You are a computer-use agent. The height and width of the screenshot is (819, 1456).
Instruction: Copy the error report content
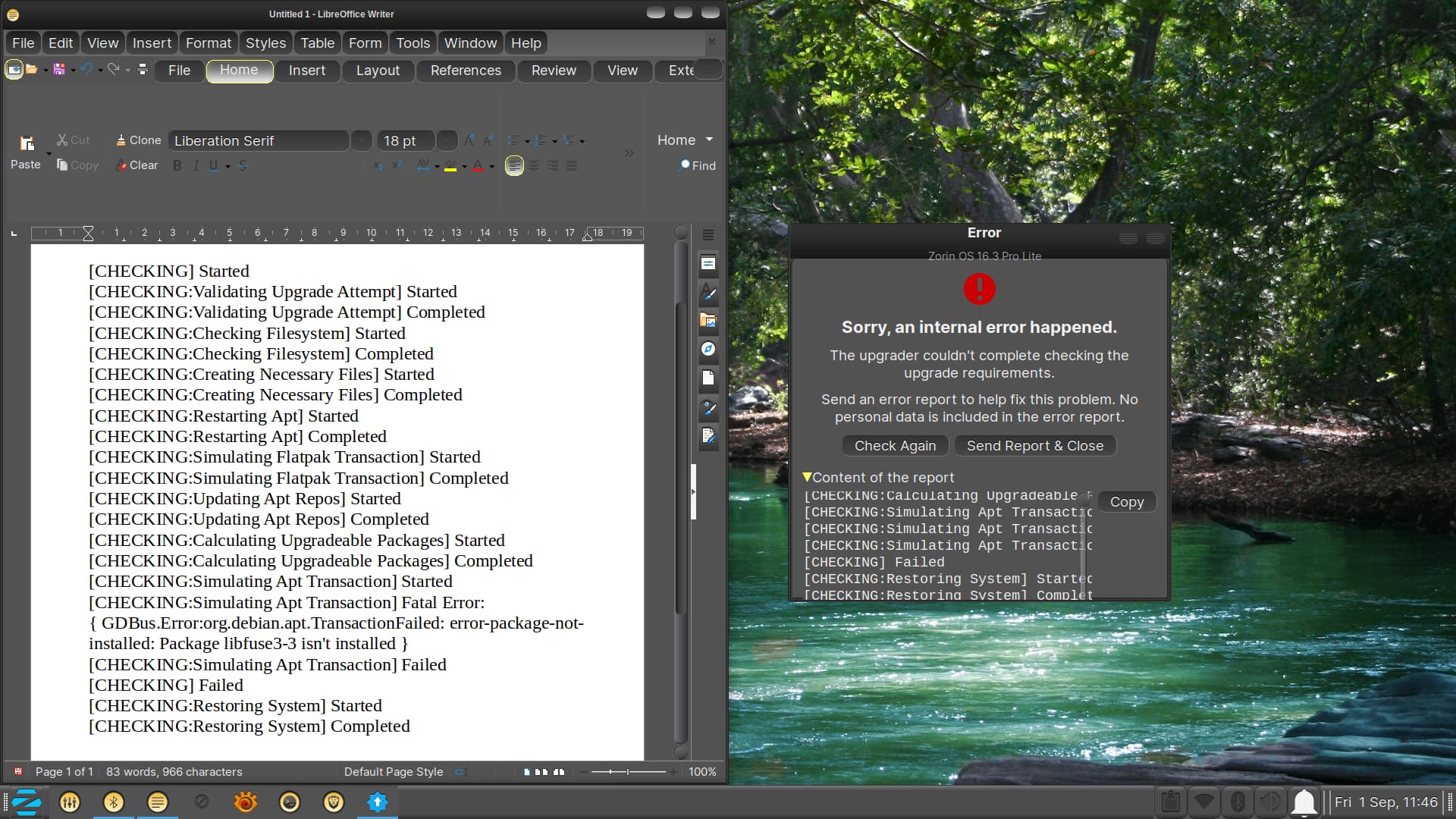(x=1127, y=502)
